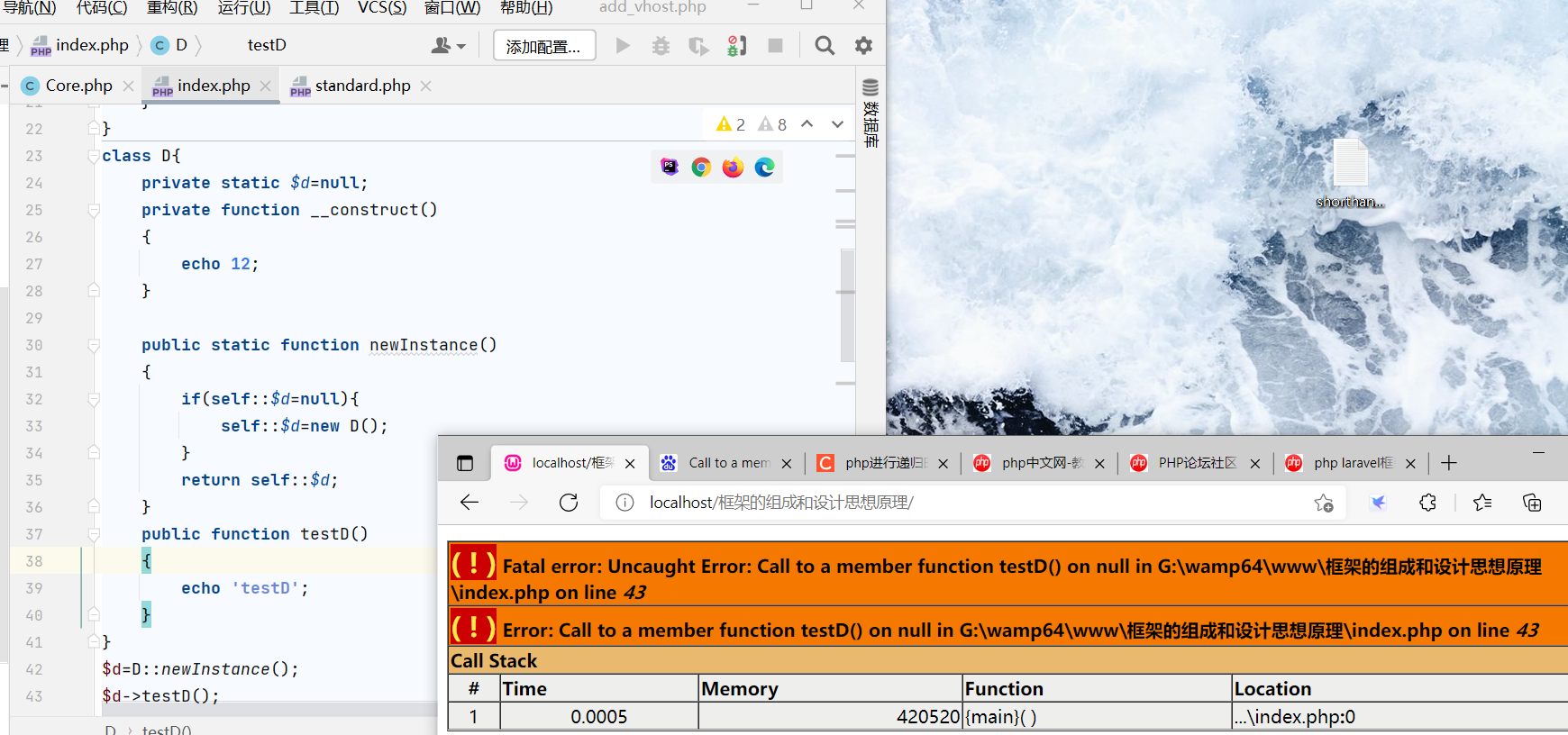
Task: Close the standard.php editor tab
Action: pos(425,86)
